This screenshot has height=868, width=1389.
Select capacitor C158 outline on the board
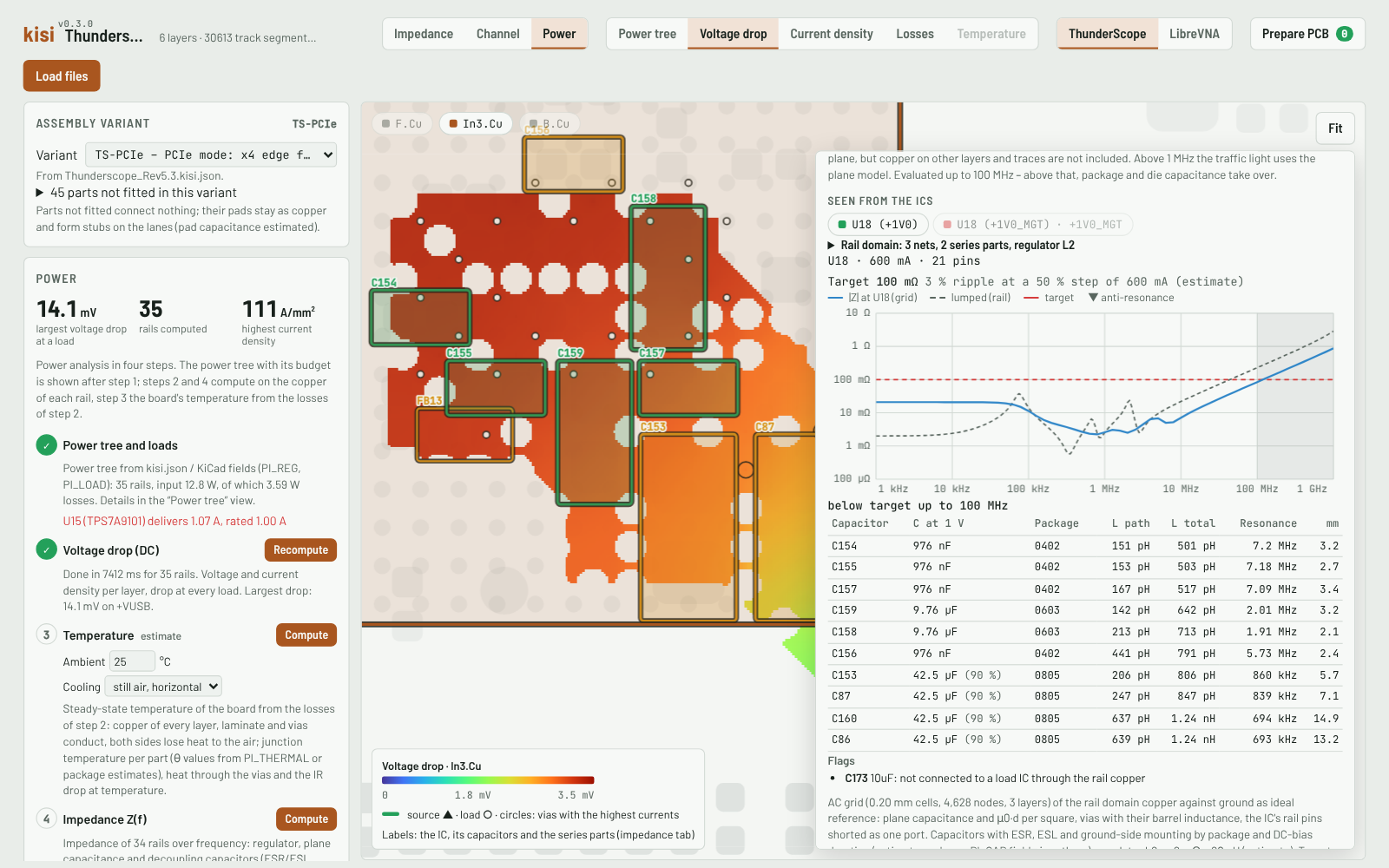(x=668, y=277)
